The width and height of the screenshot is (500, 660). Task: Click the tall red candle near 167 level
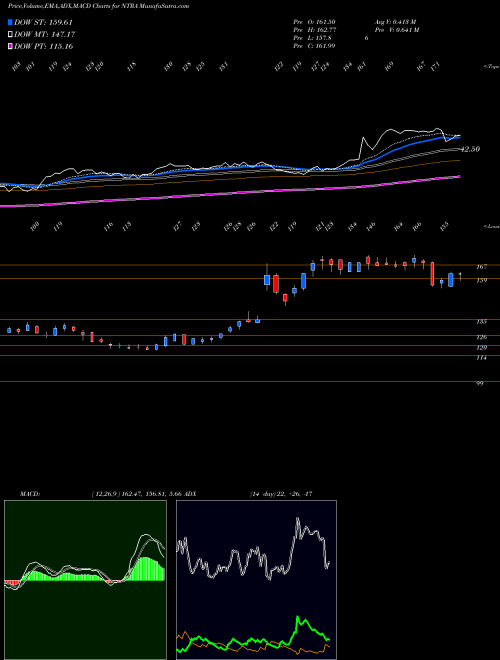click(x=432, y=274)
